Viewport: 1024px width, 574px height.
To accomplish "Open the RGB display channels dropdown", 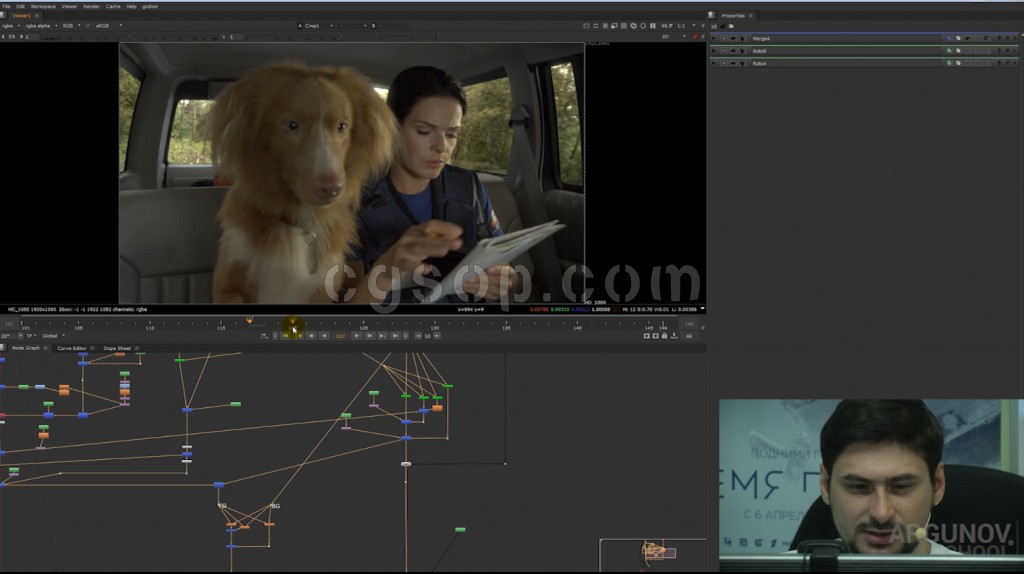I will click(x=71, y=26).
